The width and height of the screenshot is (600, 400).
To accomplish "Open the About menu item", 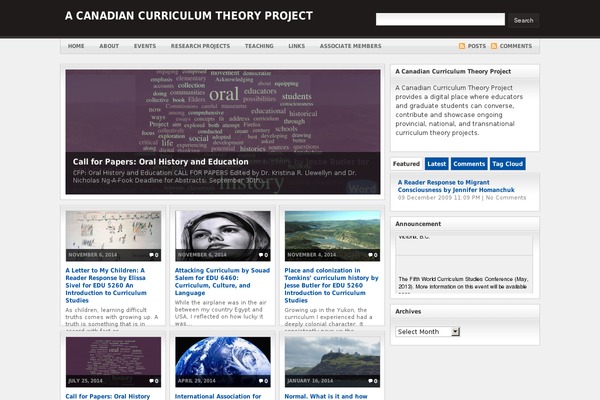I will (109, 46).
